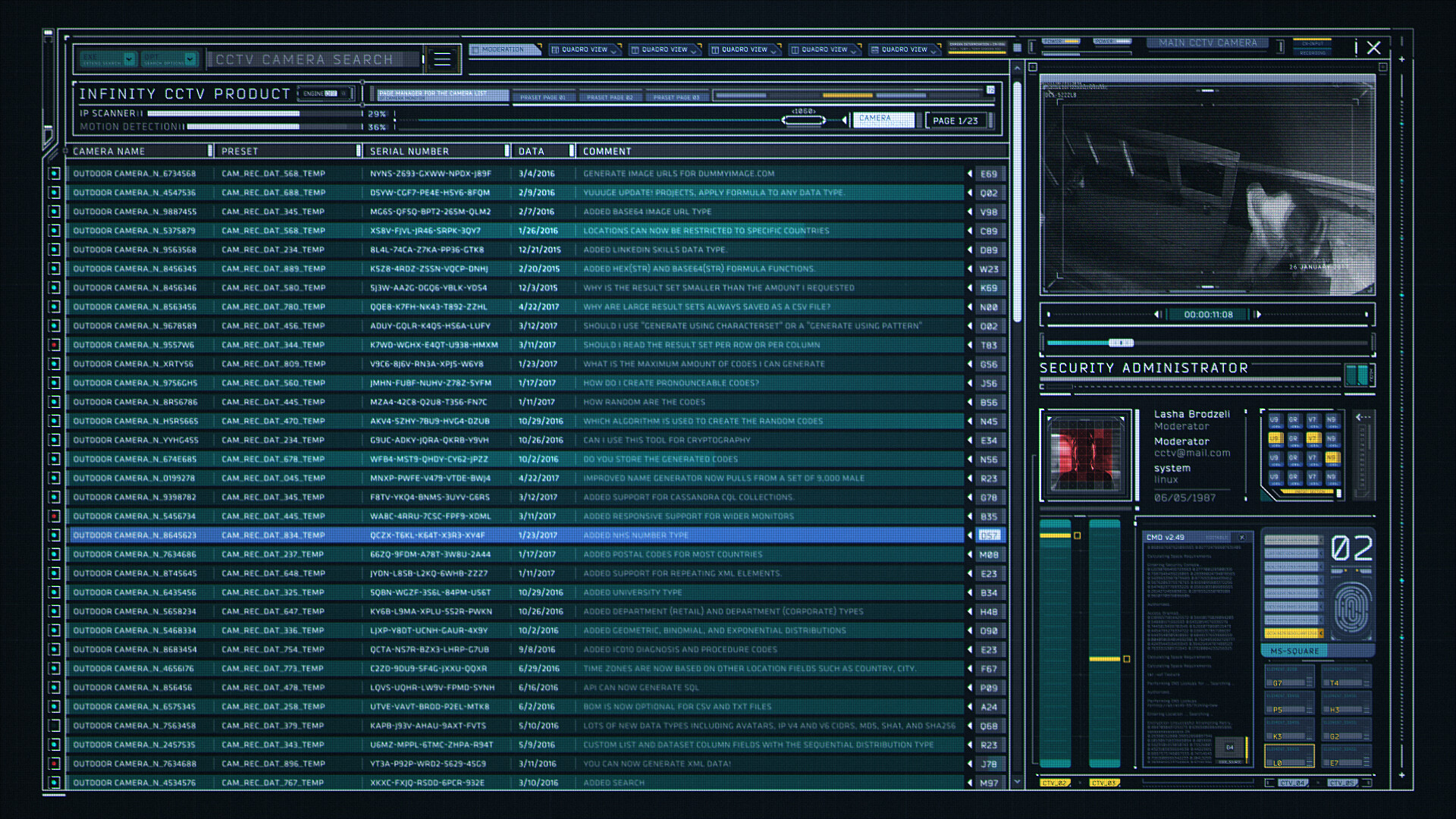1456x819 pixels.
Task: Toggle checkbox for camera N_6734568 row
Action: tap(54, 174)
